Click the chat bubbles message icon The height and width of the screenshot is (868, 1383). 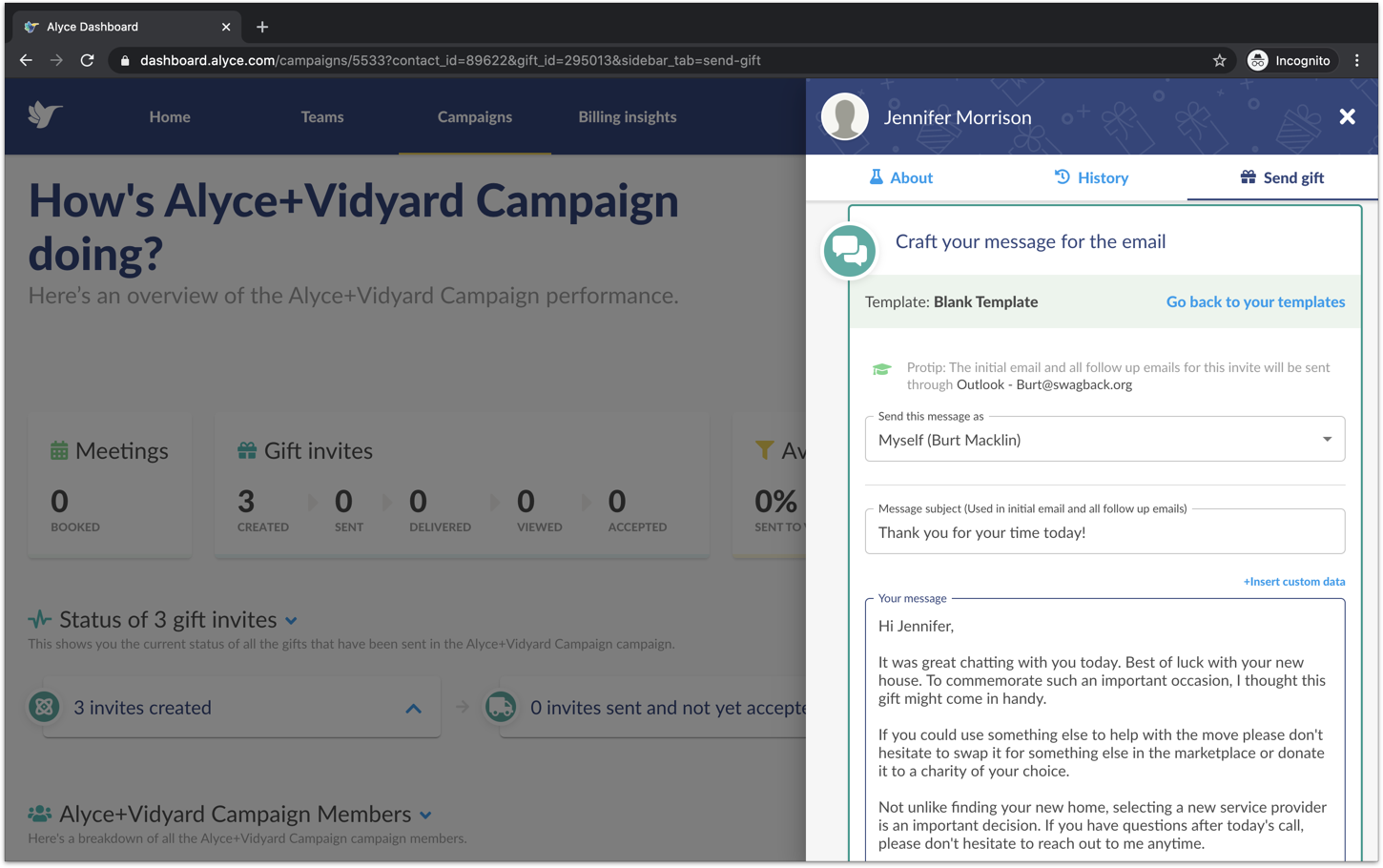pyautogui.click(x=849, y=250)
